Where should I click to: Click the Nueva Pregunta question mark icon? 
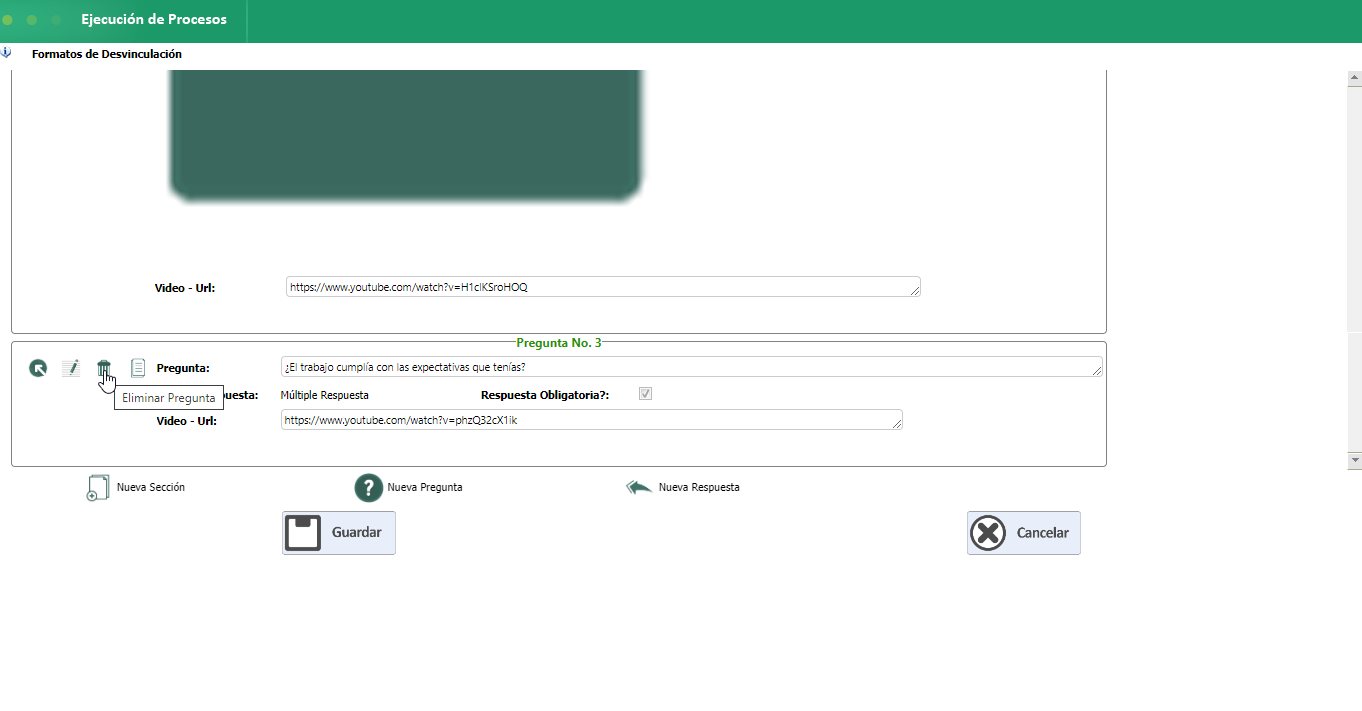click(369, 488)
